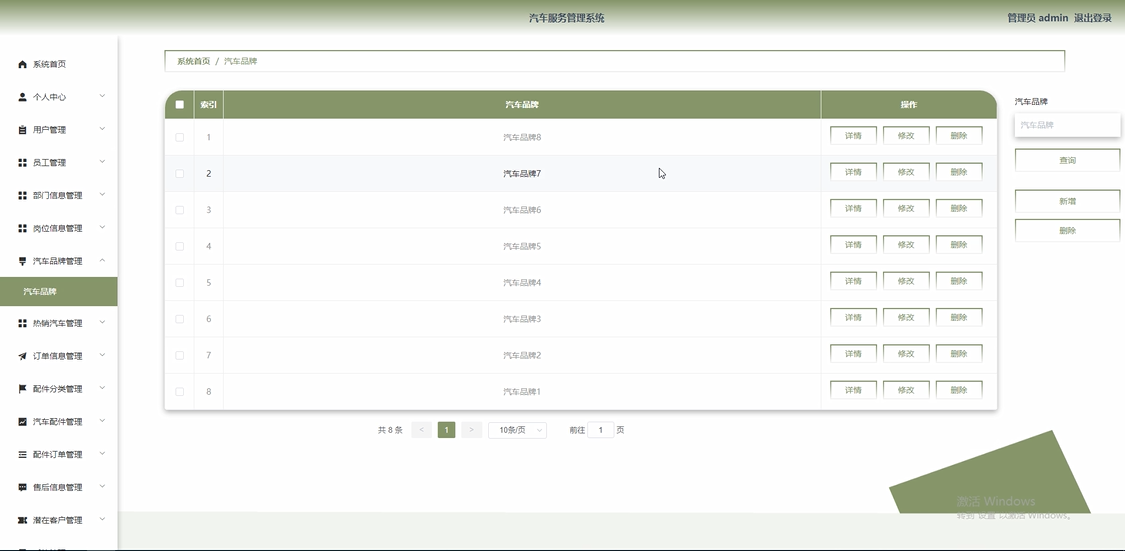Click the clipboard icon for 用户管理
Image resolution: width=1125 pixels, height=551 pixels.
[x=22, y=130]
